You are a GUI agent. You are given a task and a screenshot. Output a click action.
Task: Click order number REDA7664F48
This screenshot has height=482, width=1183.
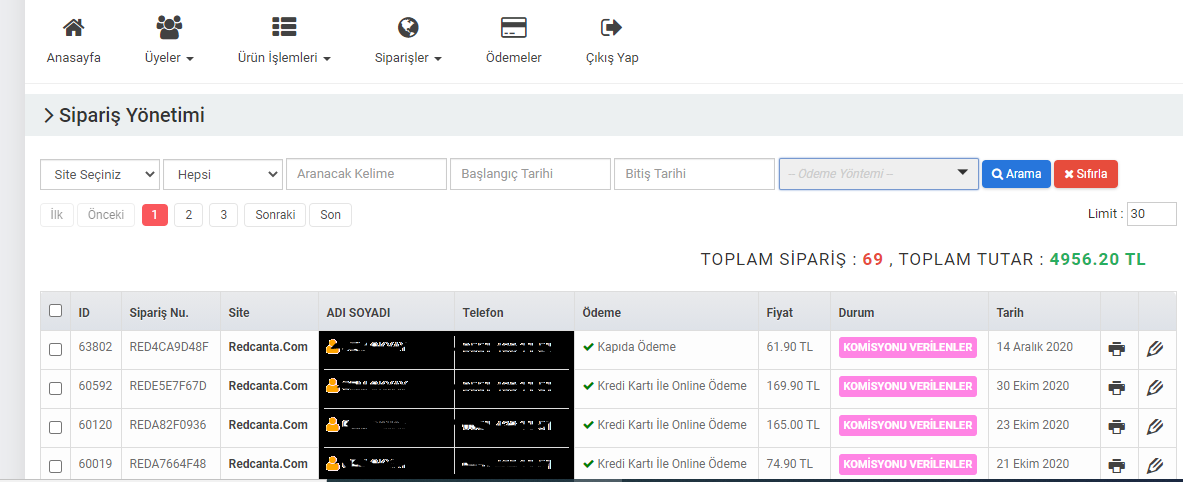(167, 464)
